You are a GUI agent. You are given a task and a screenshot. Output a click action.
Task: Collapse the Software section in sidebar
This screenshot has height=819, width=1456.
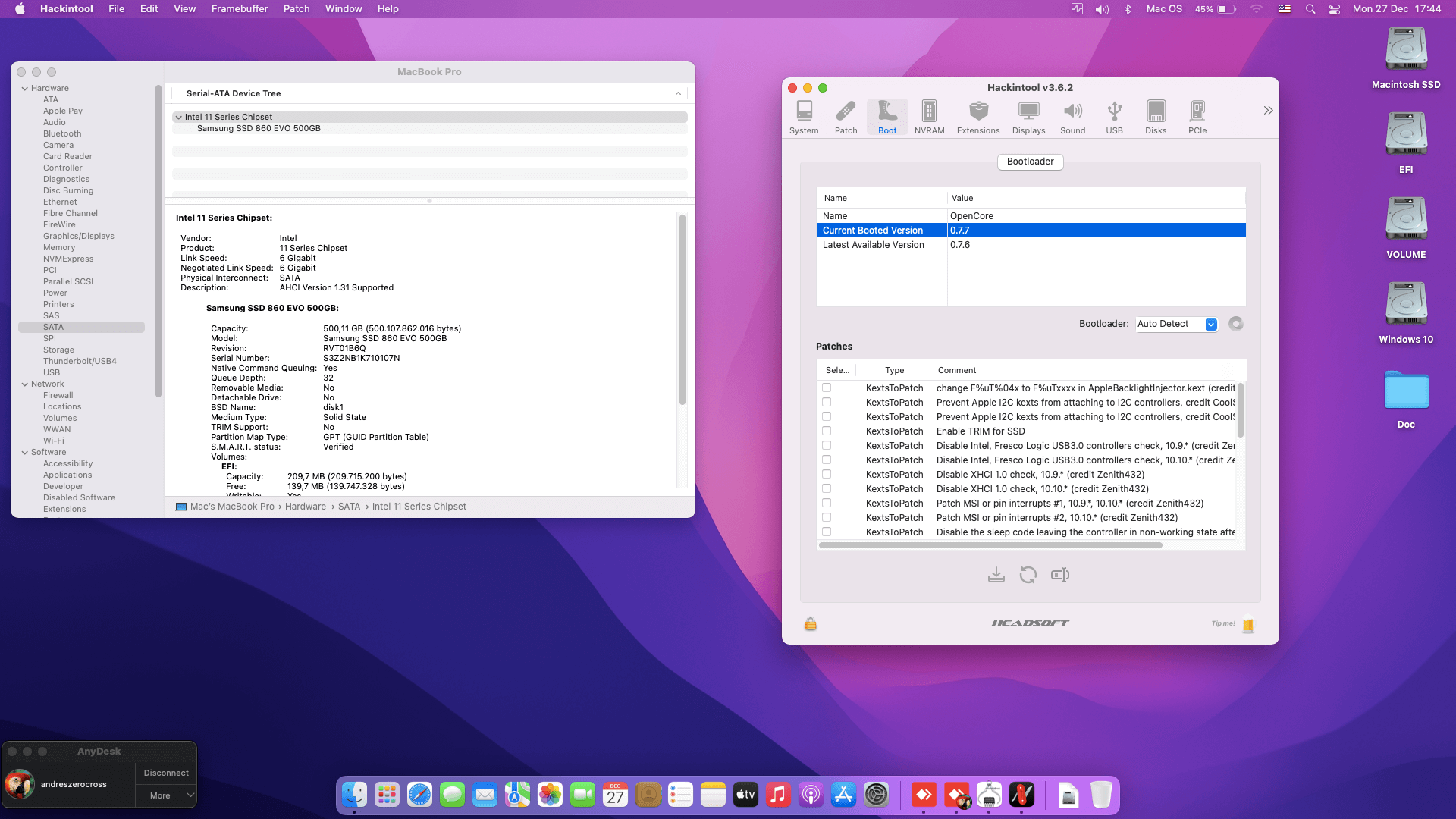pos(25,453)
